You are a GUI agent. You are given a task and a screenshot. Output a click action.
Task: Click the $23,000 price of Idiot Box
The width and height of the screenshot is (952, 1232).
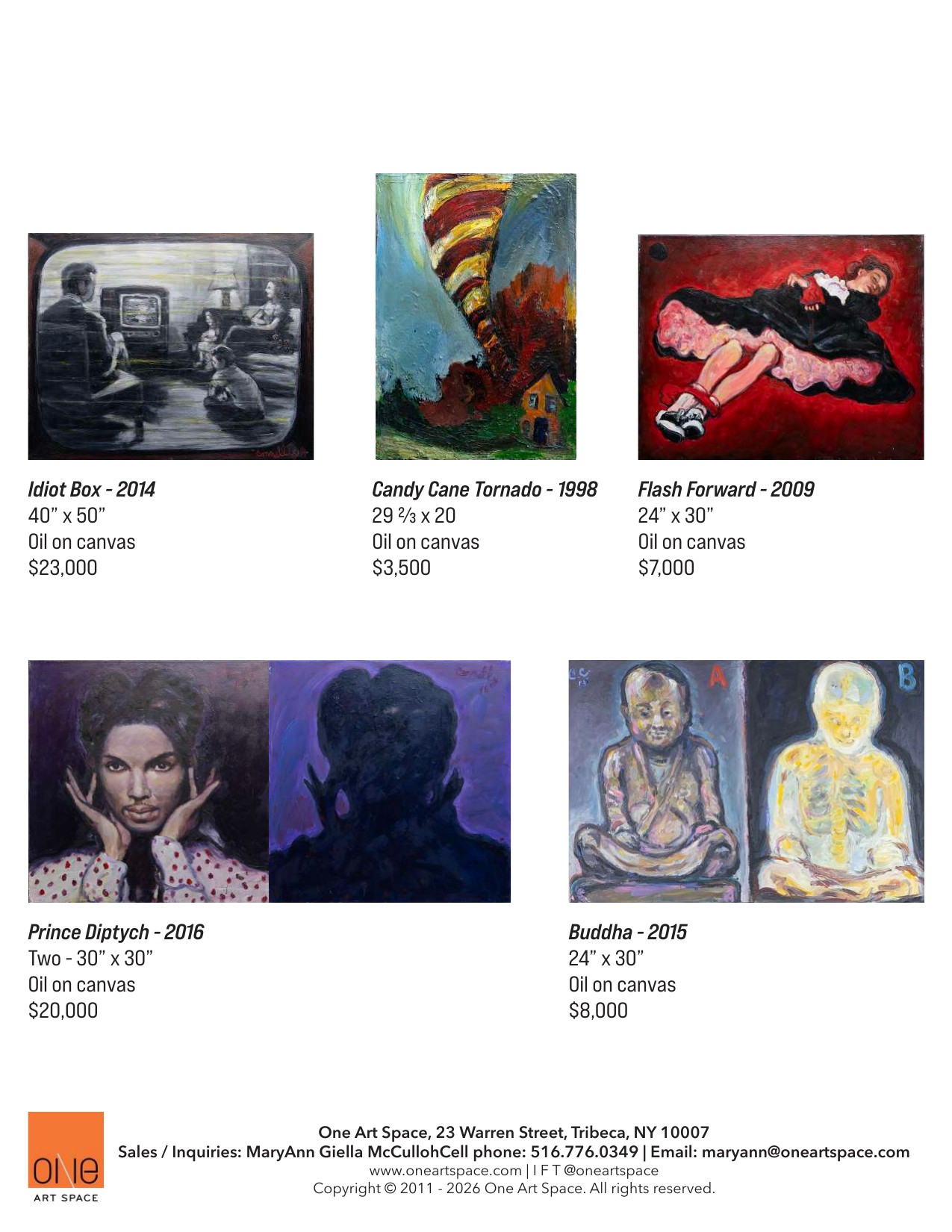pyautogui.click(x=63, y=568)
